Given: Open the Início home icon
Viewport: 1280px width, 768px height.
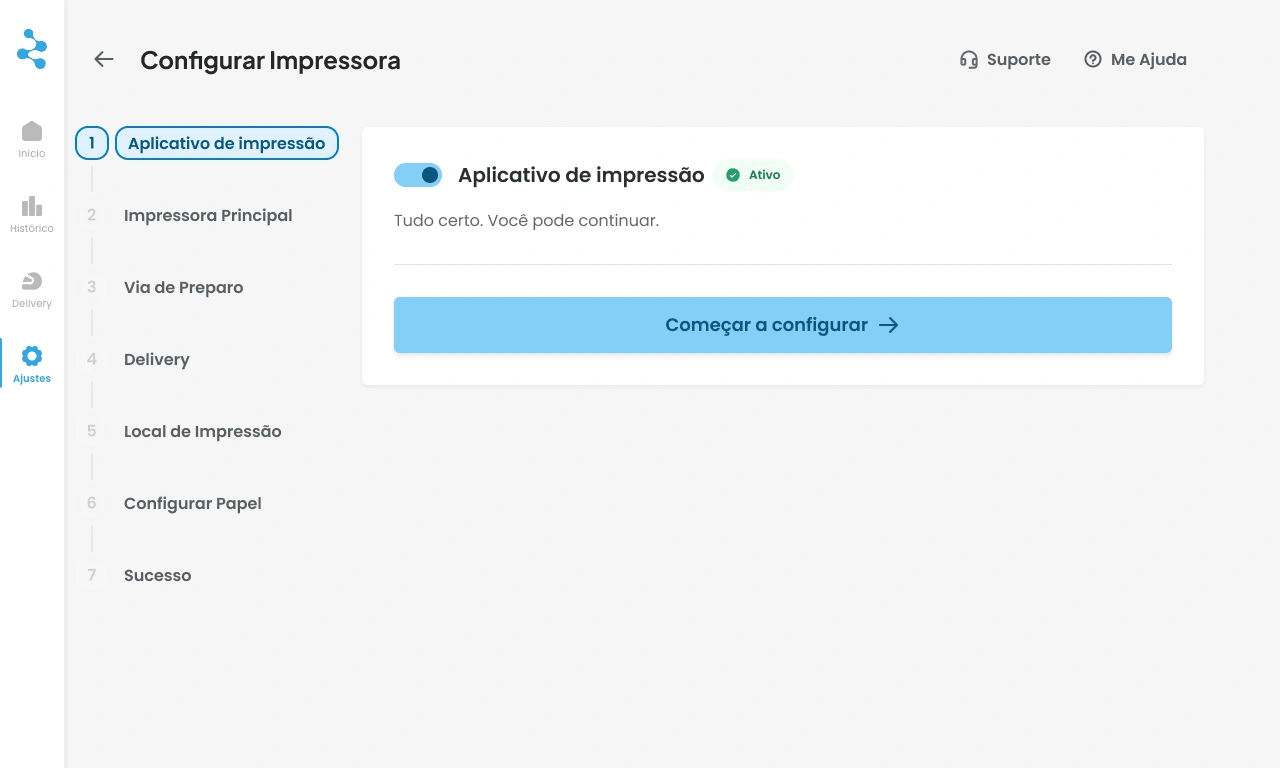Looking at the screenshot, I should [32, 131].
